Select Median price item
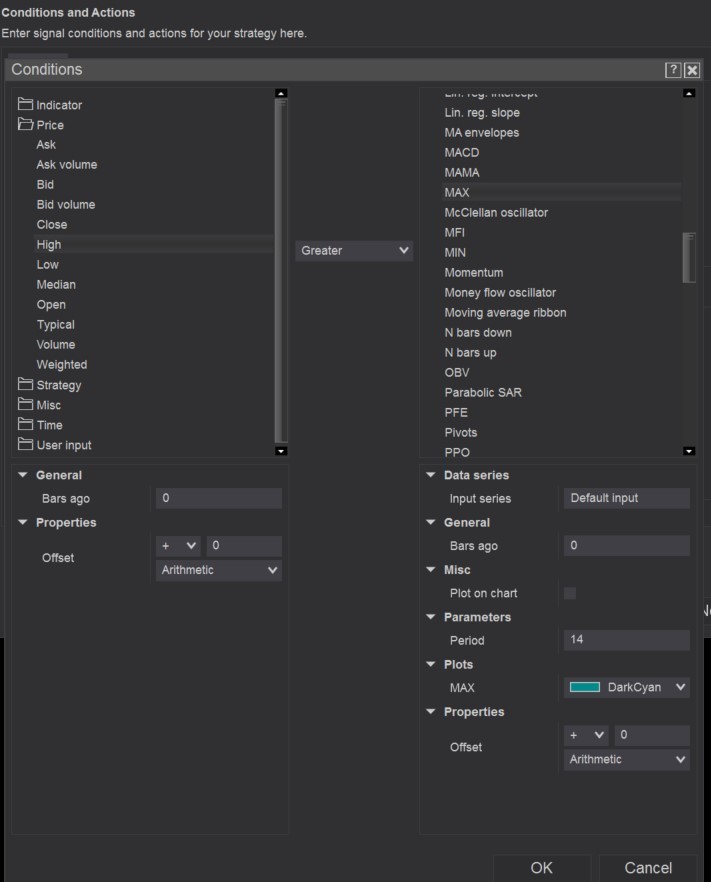Screen dimensions: 711x882 coord(56,285)
